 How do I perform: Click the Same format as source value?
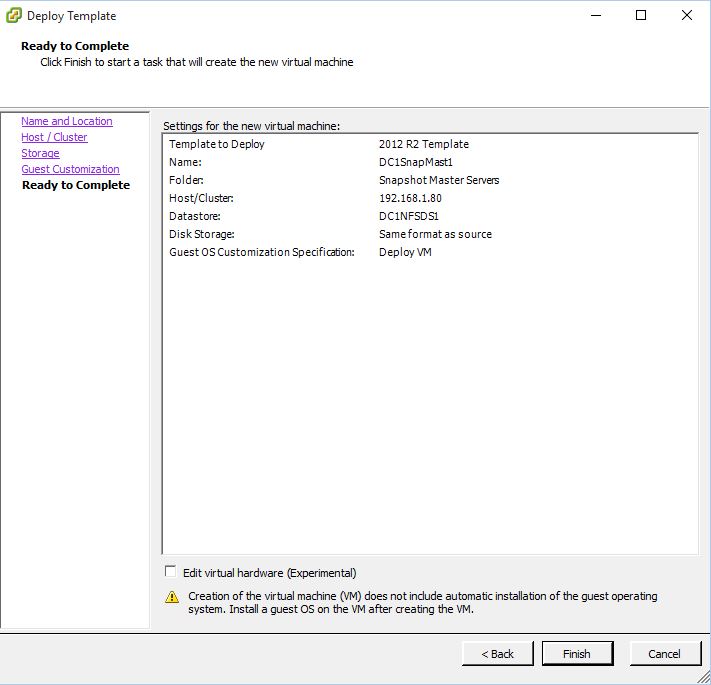click(435, 234)
